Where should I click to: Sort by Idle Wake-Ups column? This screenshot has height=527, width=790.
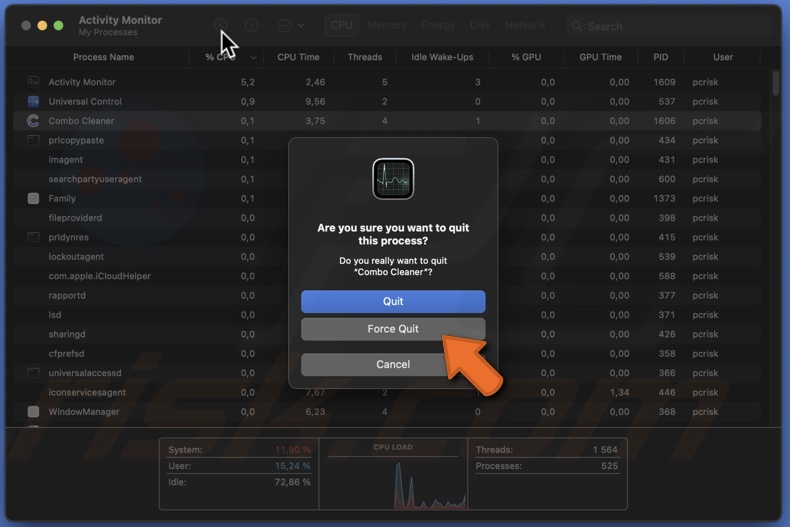[x=442, y=57]
